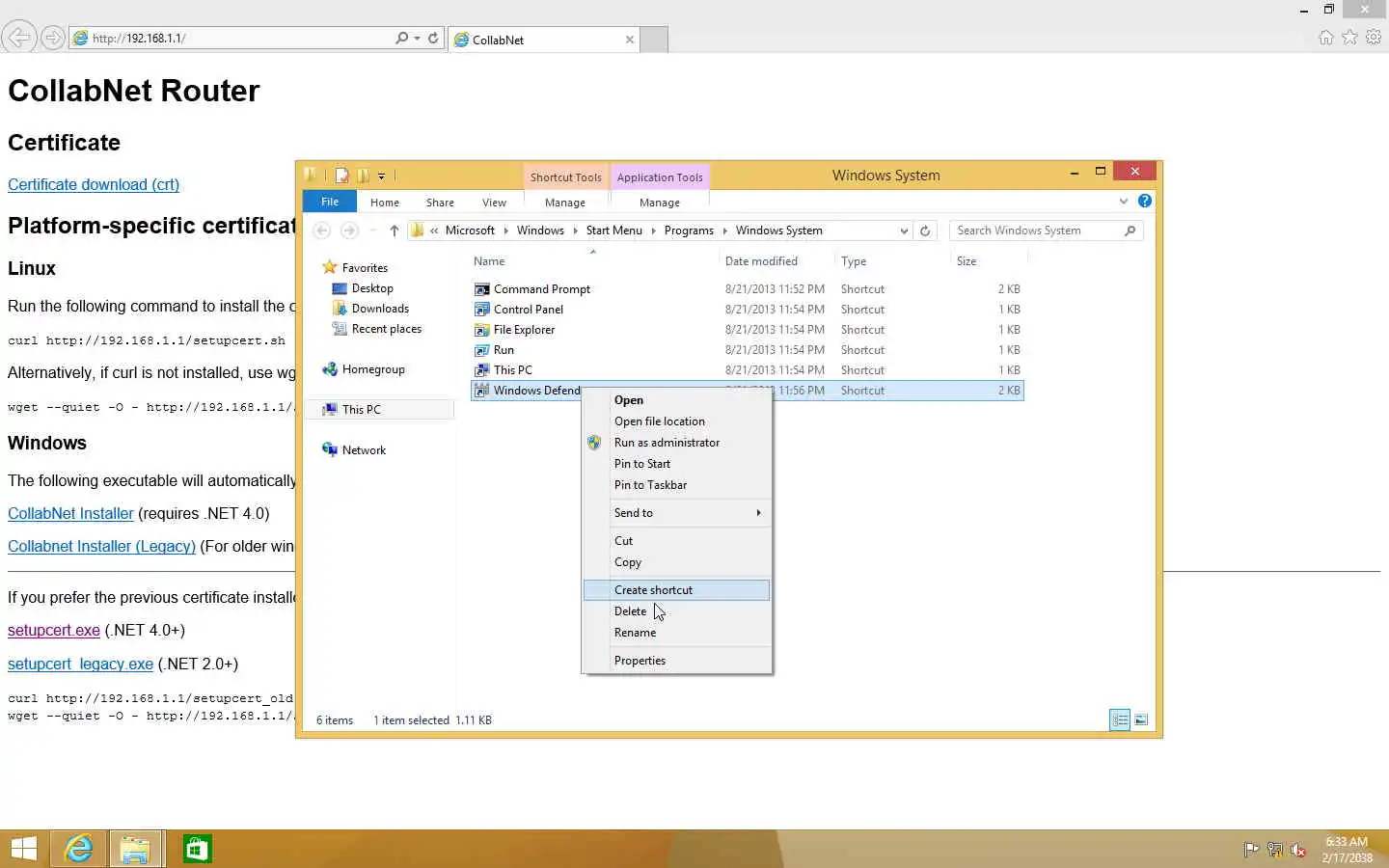1389x868 pixels.
Task: Click the setupcert.exe link
Action: [54, 631]
